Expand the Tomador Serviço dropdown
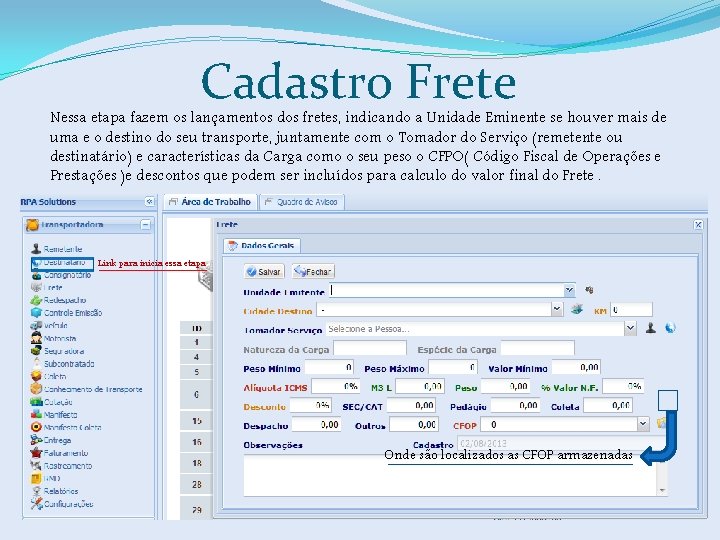This screenshot has height=540, width=720. 630,328
